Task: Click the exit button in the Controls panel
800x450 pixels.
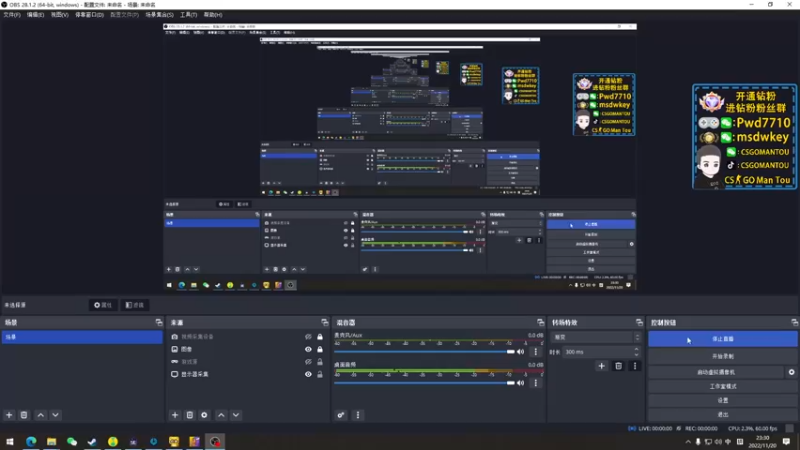Action: (722, 414)
